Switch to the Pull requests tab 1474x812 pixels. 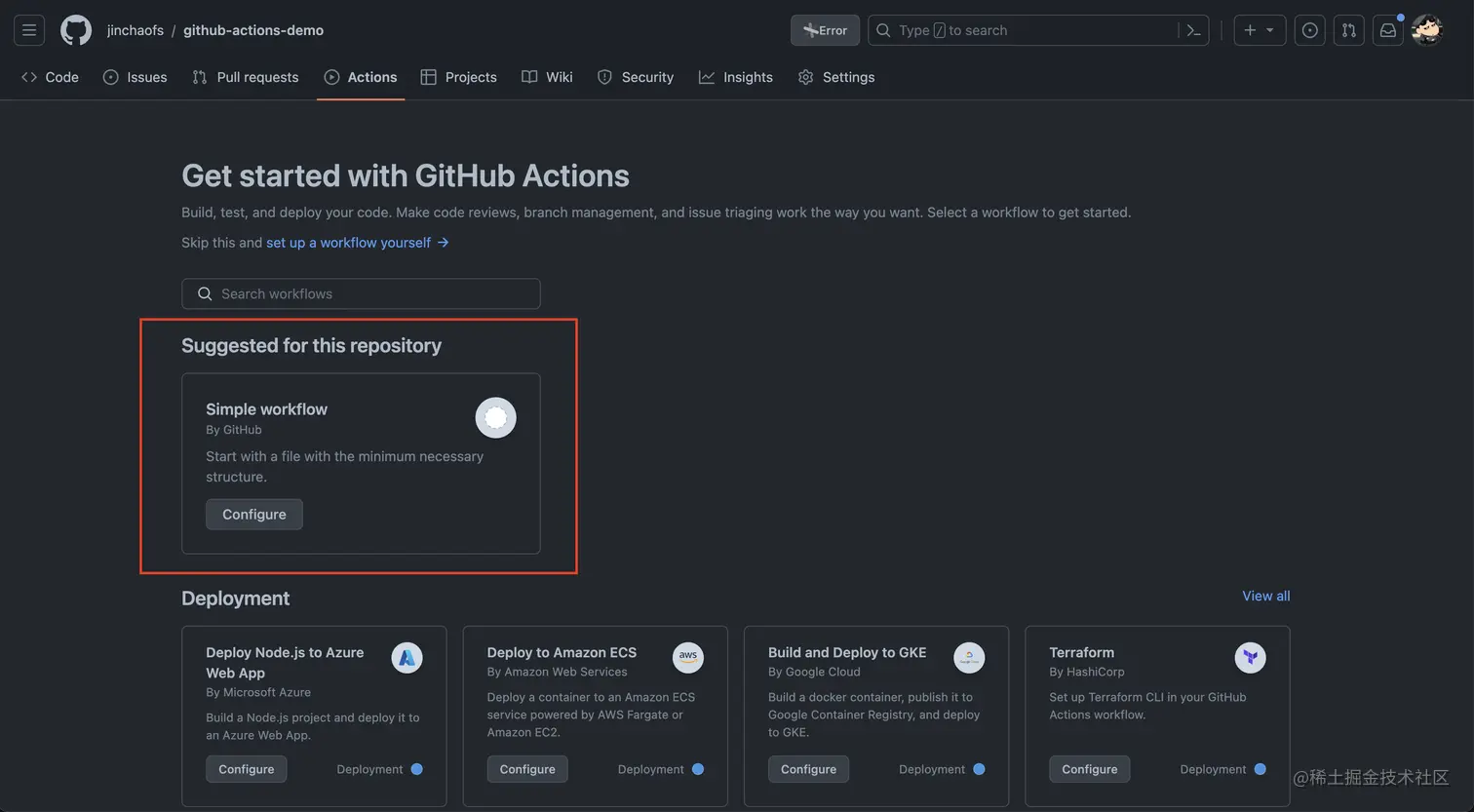246,77
